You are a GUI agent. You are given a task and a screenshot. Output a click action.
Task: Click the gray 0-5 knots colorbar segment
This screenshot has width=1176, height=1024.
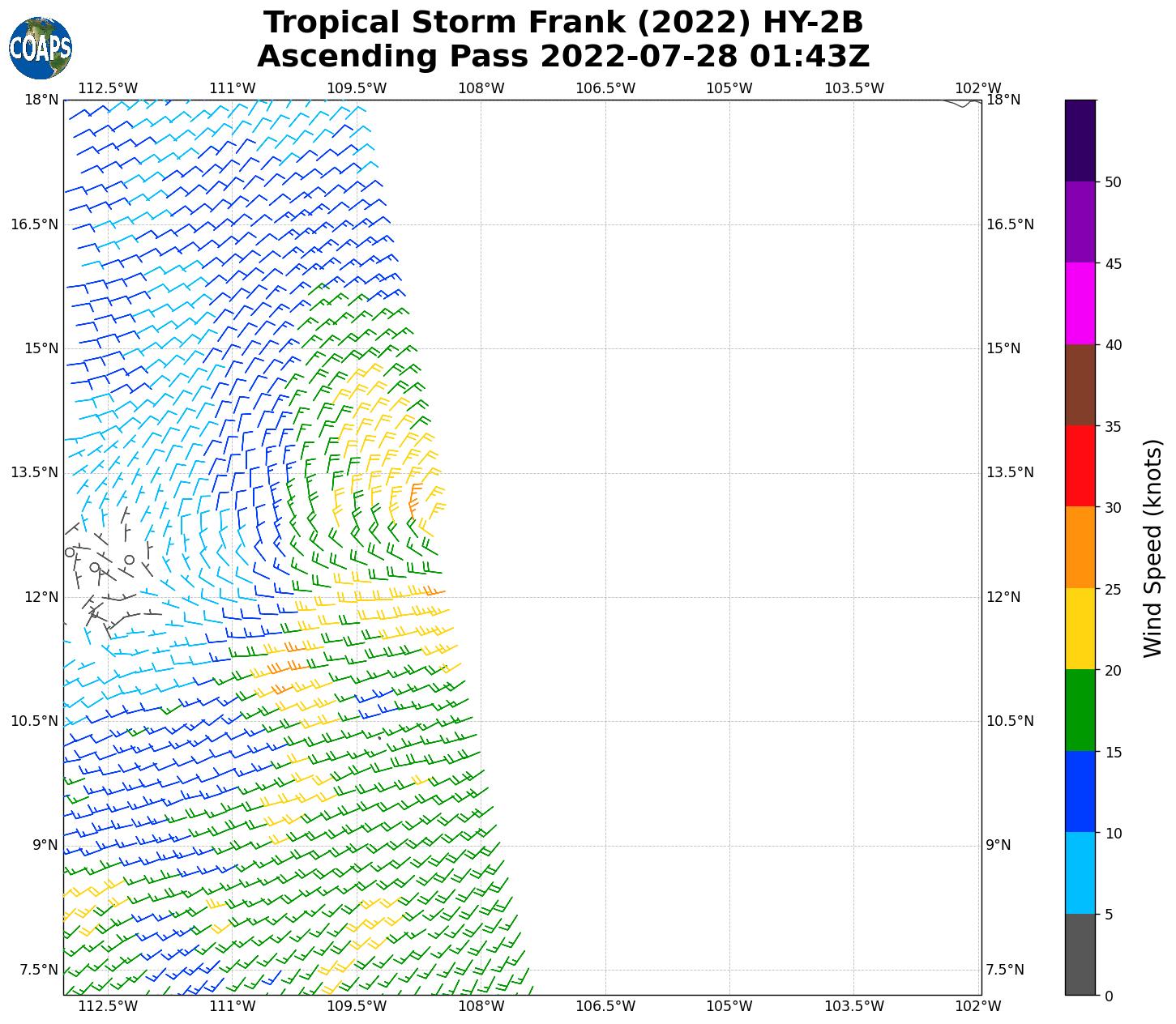(x=1080, y=954)
